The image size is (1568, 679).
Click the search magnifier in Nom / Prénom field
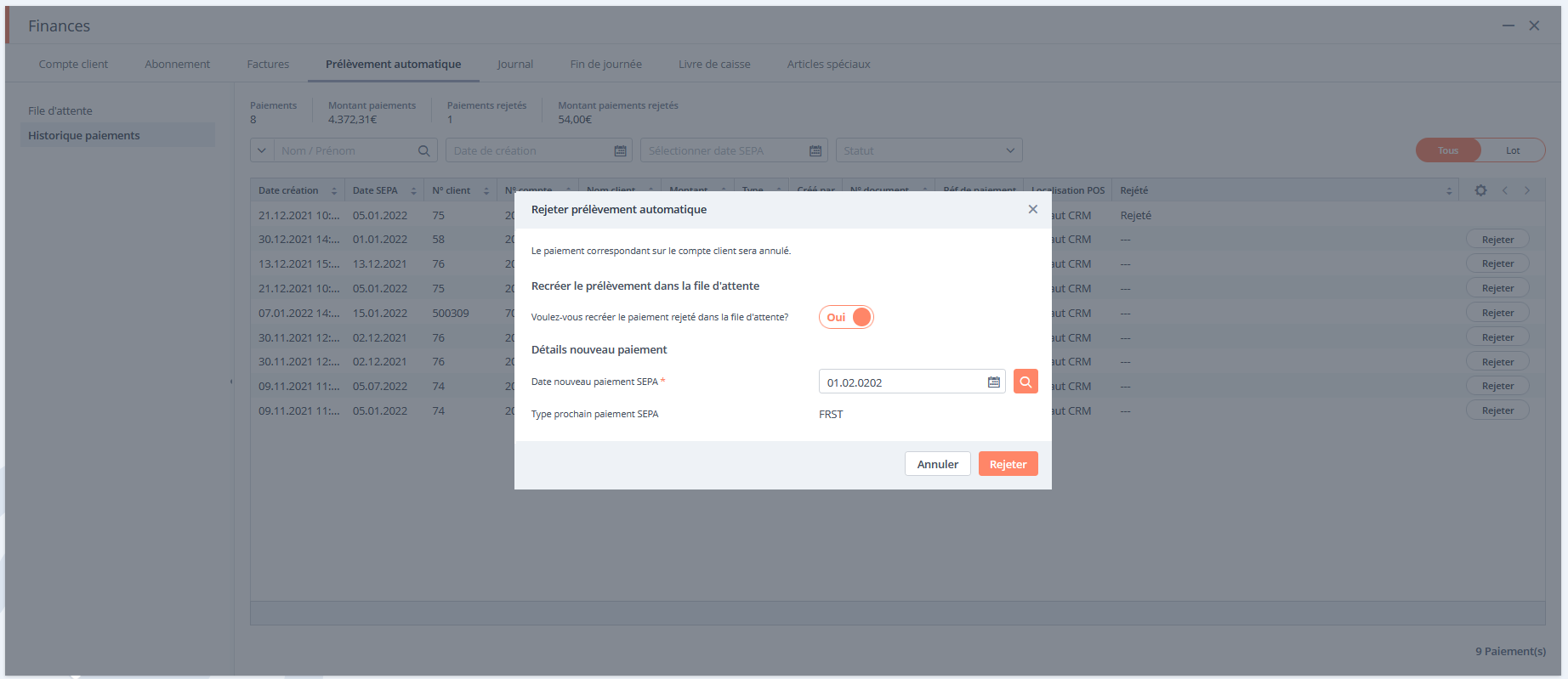423,150
